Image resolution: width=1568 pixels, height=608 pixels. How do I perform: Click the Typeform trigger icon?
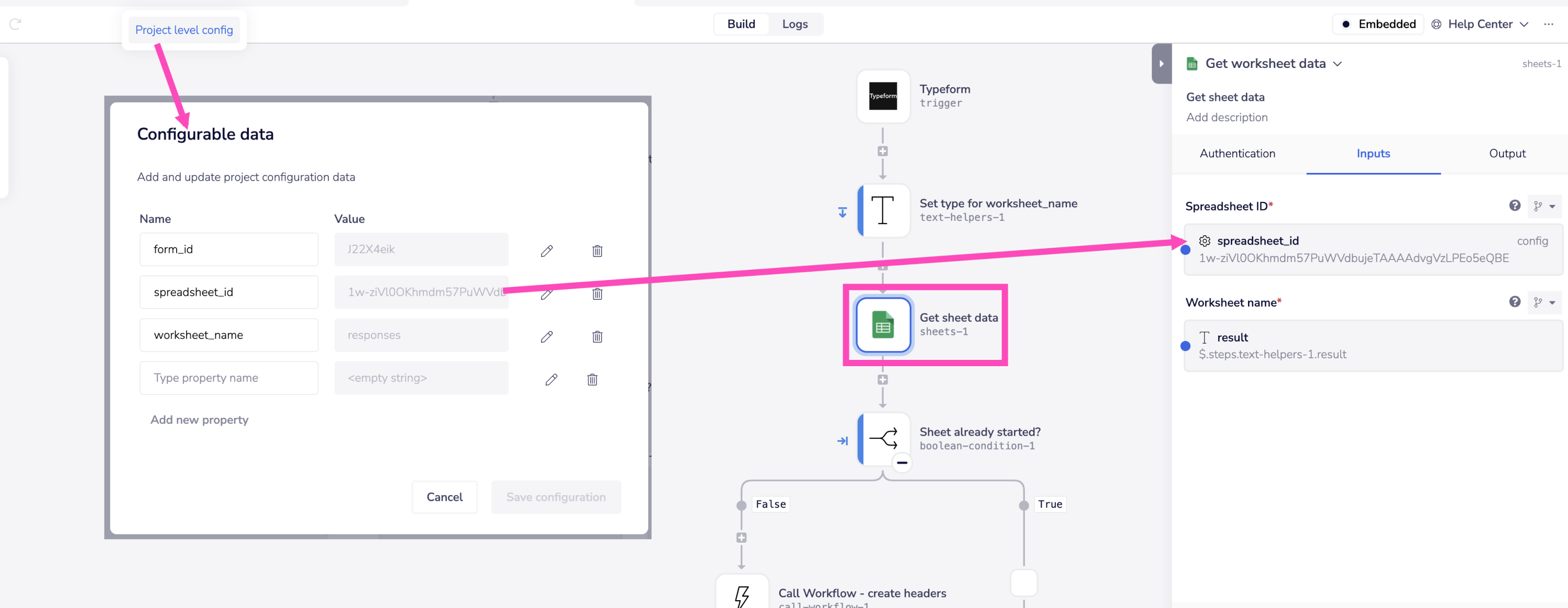tap(883, 96)
